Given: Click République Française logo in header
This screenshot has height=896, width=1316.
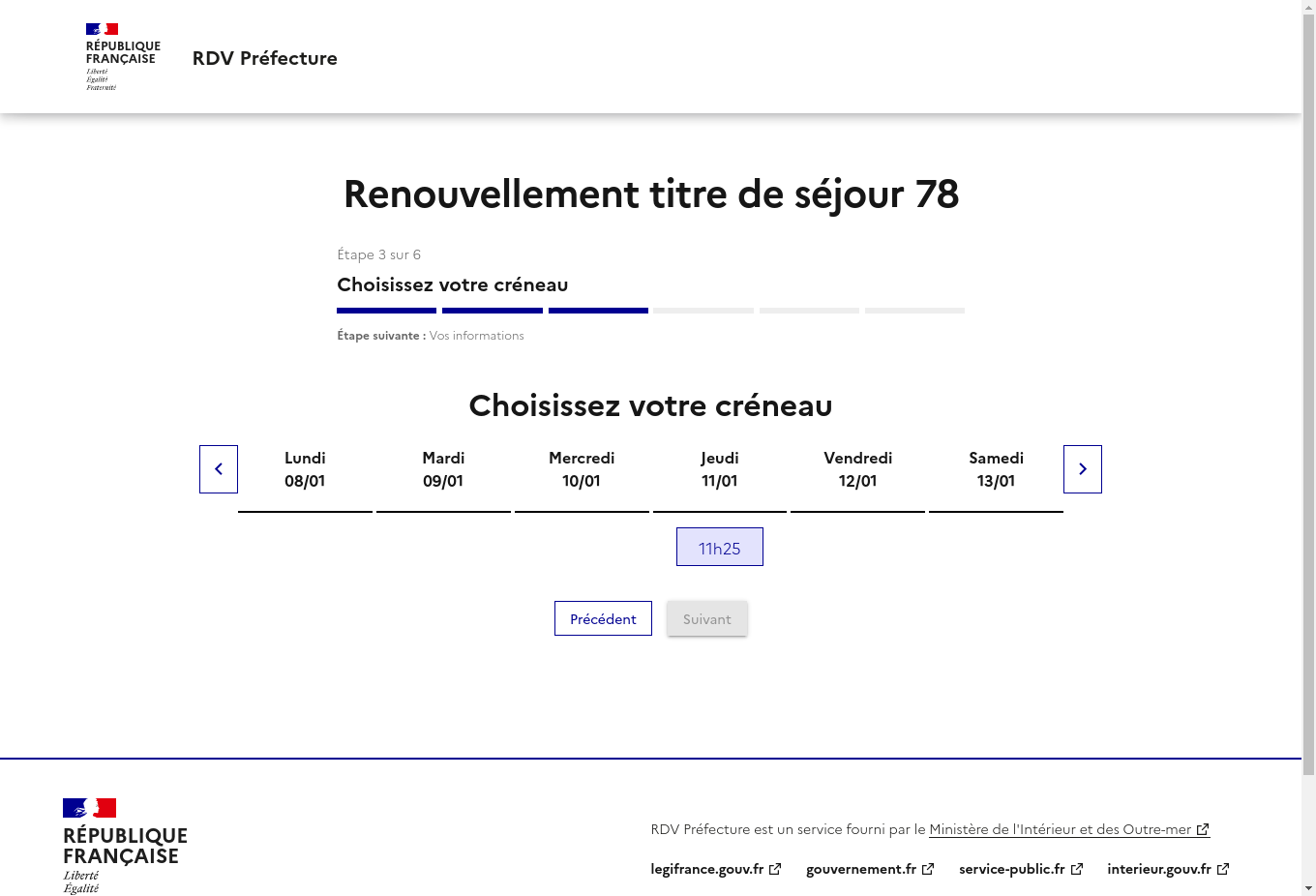Looking at the screenshot, I should coord(123,57).
